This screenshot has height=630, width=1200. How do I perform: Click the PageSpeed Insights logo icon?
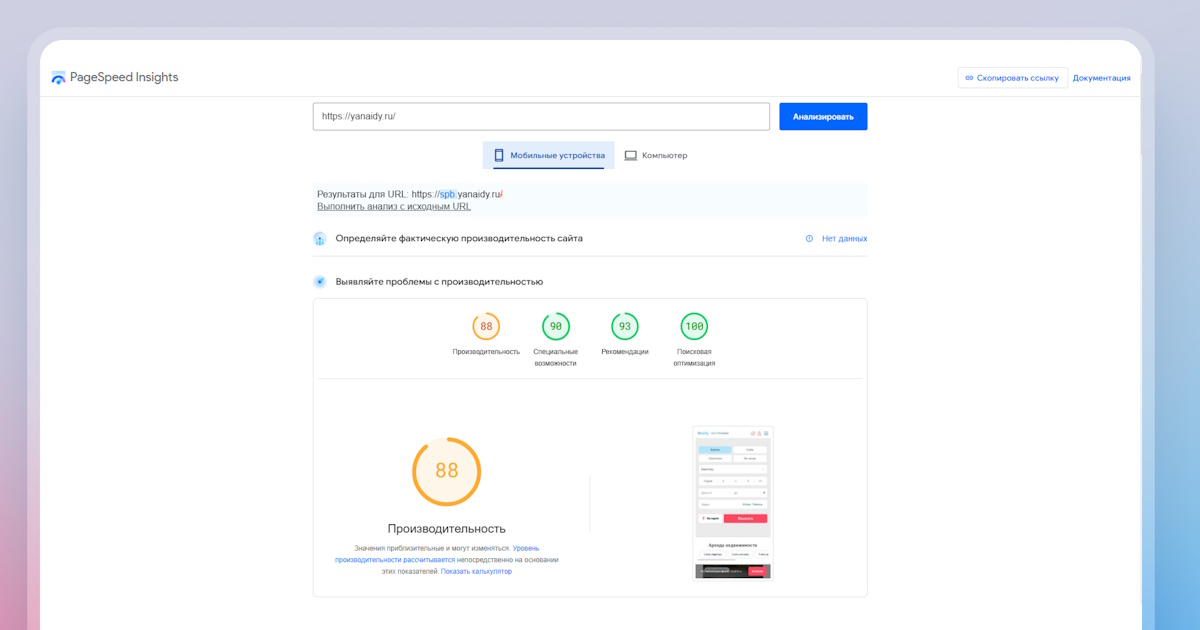click(x=58, y=78)
